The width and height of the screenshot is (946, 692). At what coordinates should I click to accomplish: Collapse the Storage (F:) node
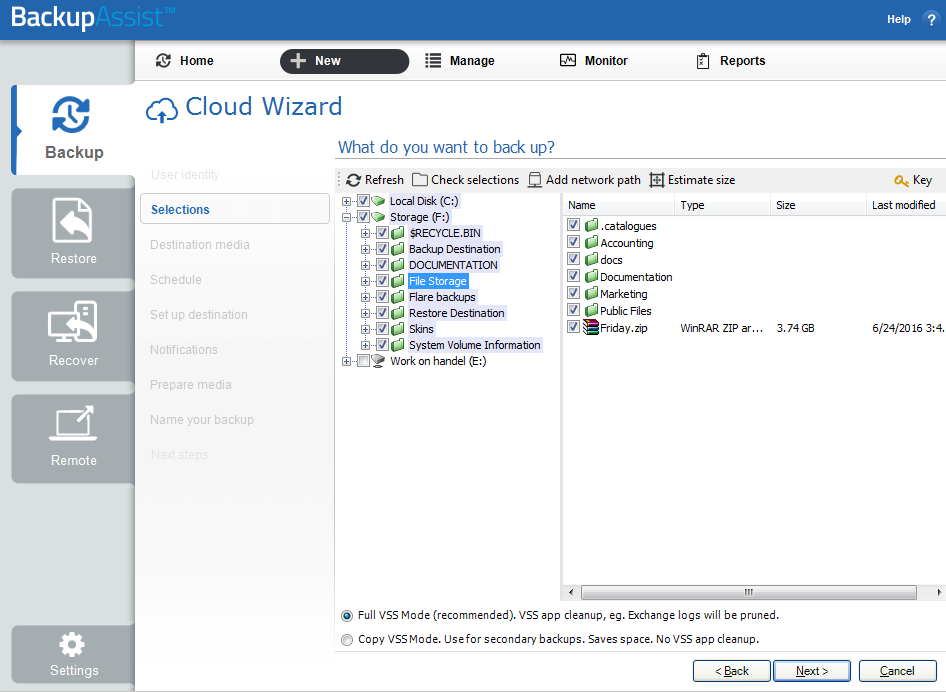(x=346, y=217)
